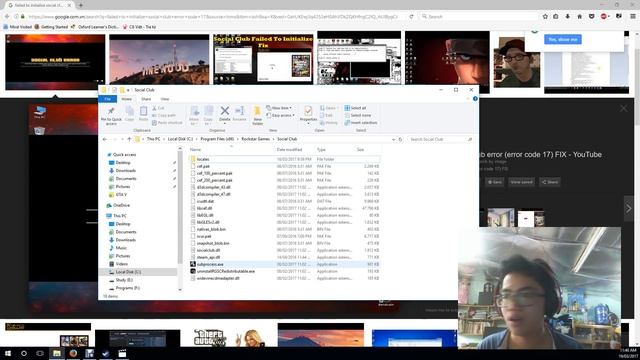Sort files by Date modified column
This screenshot has width=640, height=360.
[x=289, y=150]
